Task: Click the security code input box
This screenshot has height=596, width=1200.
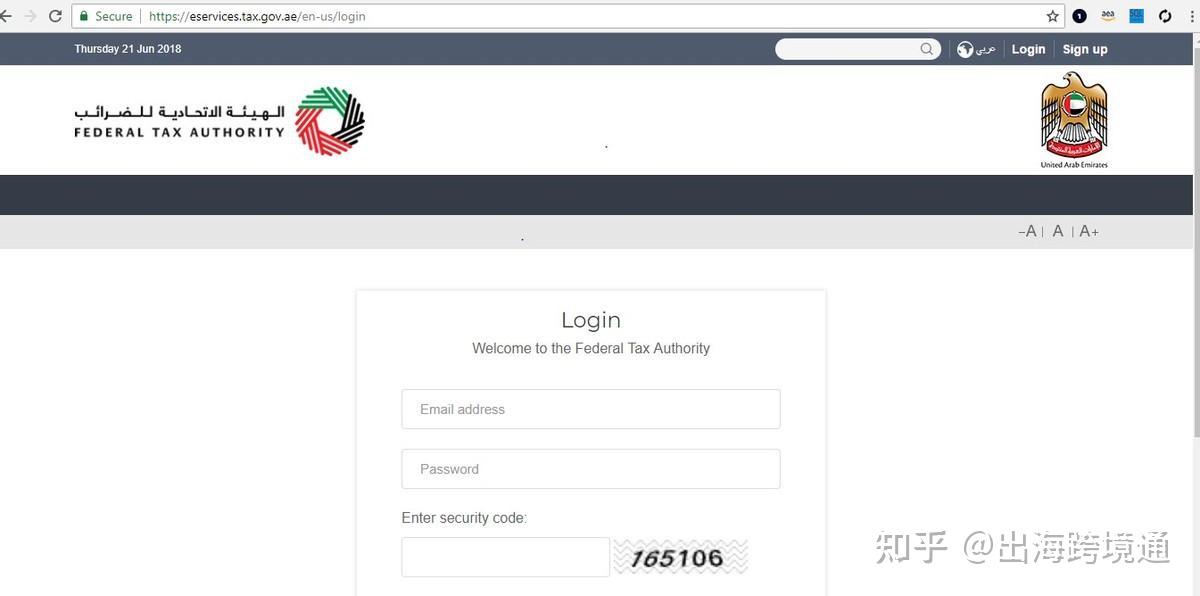Action: [505, 557]
